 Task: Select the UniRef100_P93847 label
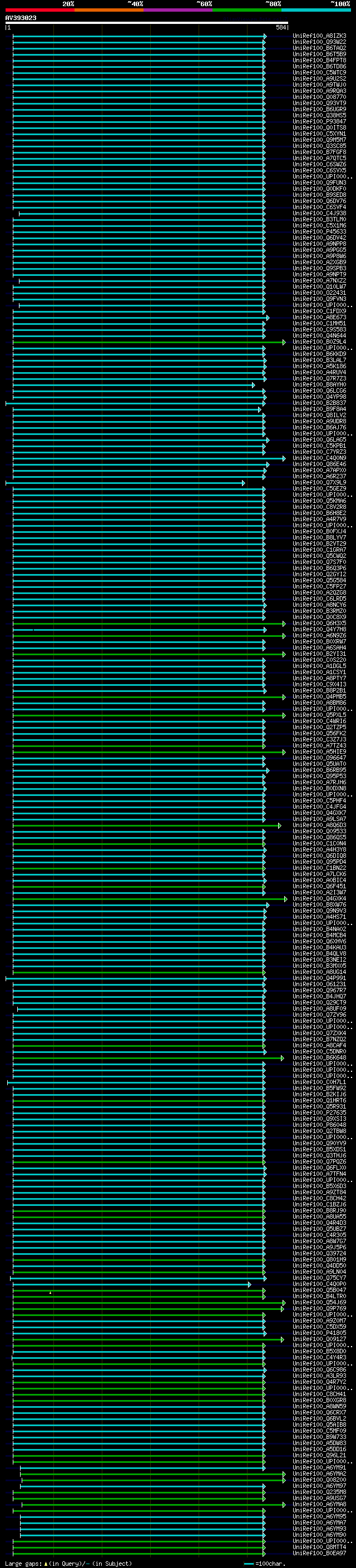[x=319, y=121]
